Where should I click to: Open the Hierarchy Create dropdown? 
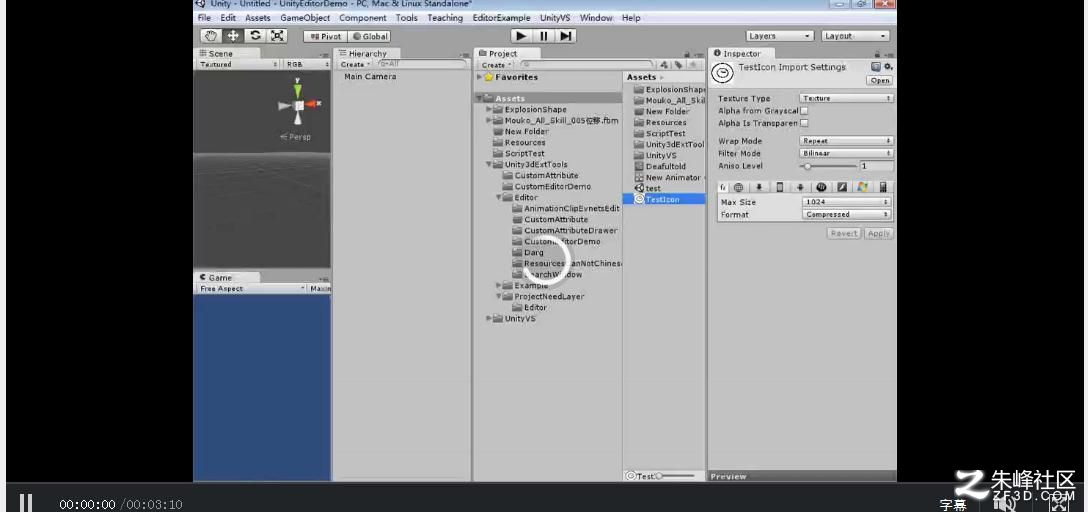point(356,65)
